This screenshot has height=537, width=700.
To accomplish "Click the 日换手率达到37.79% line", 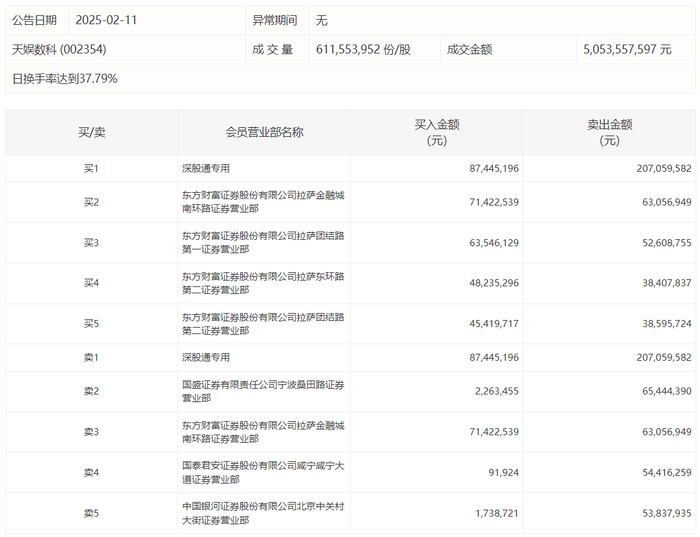I will (65, 79).
